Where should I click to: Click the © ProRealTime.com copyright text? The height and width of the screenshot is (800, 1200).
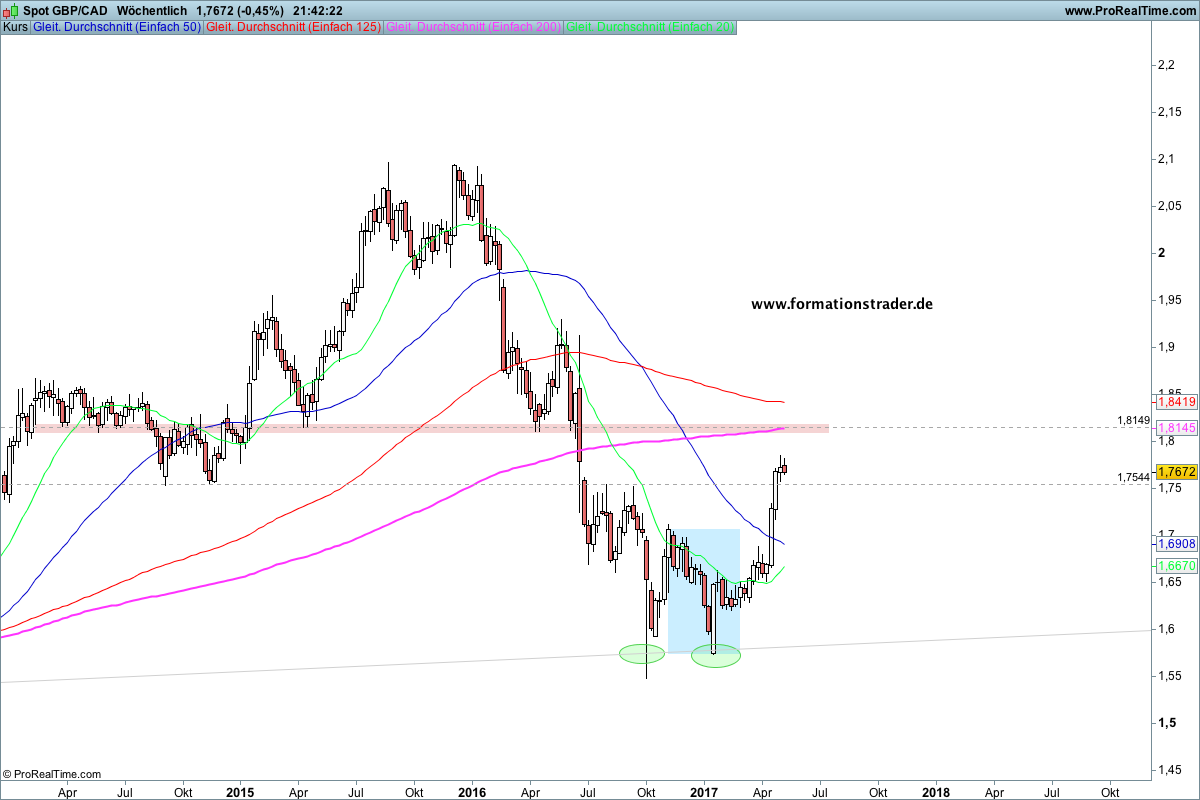[52, 774]
